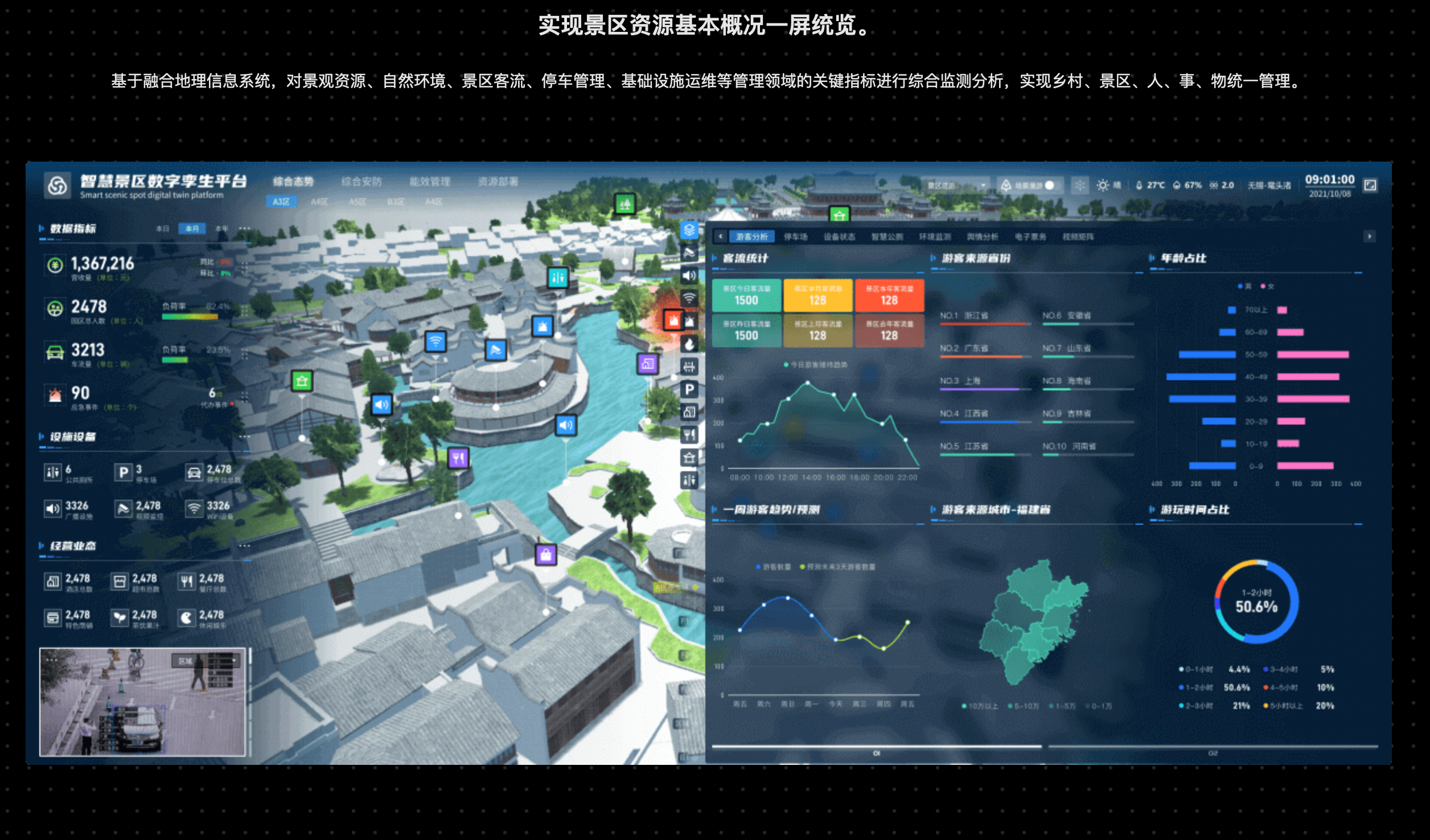The height and width of the screenshot is (840, 1430).
Task: Click the teal restroom marker on map
Action: point(558,278)
